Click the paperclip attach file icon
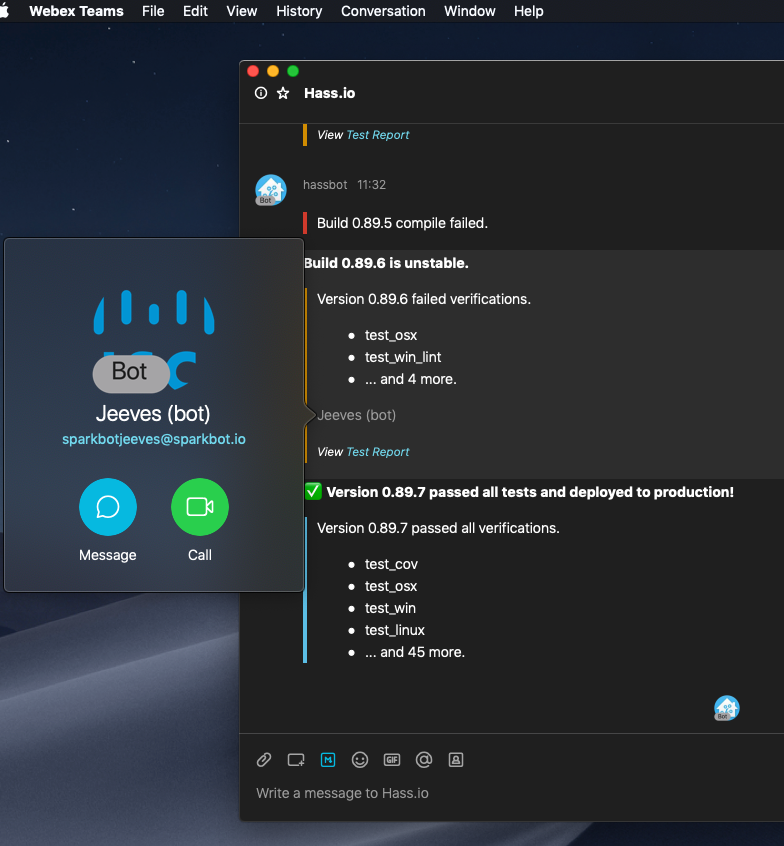The width and height of the screenshot is (784, 846). (264, 760)
